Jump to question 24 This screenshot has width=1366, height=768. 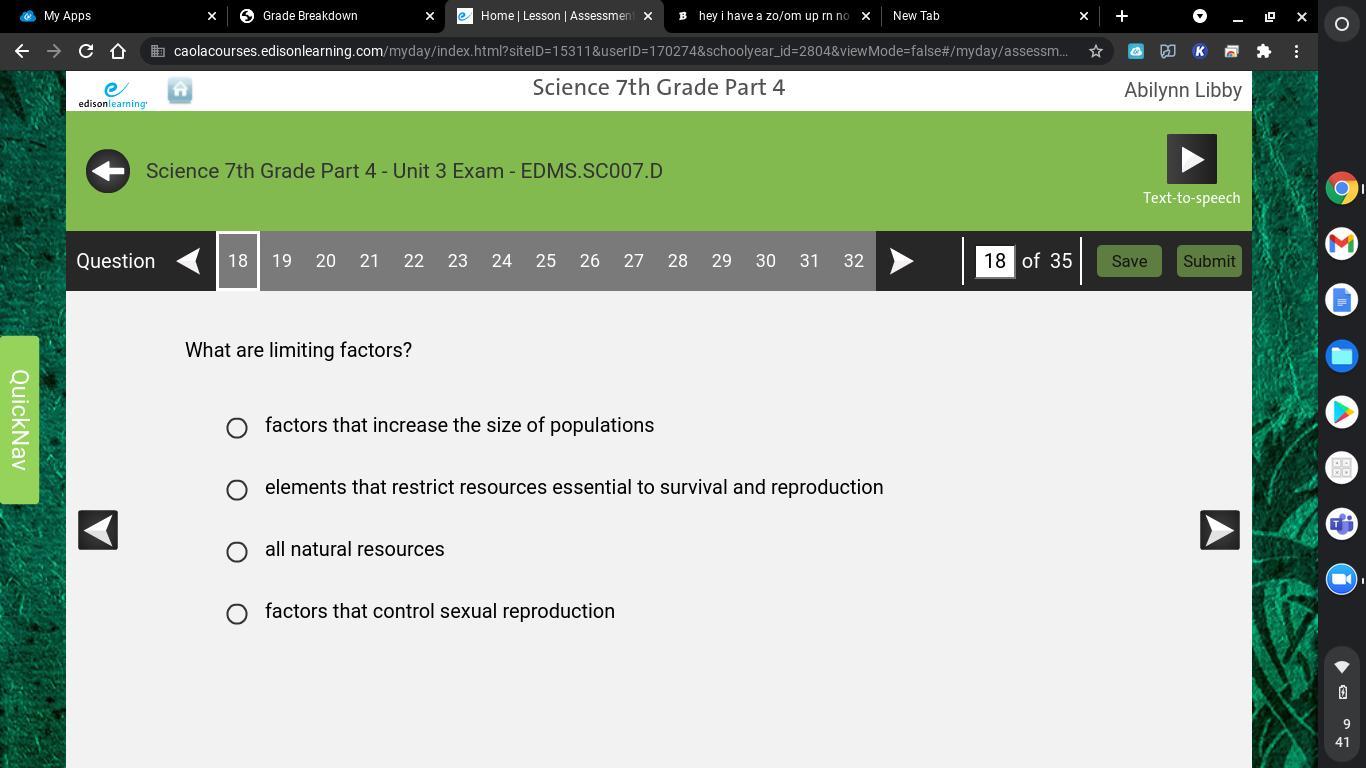(x=502, y=261)
